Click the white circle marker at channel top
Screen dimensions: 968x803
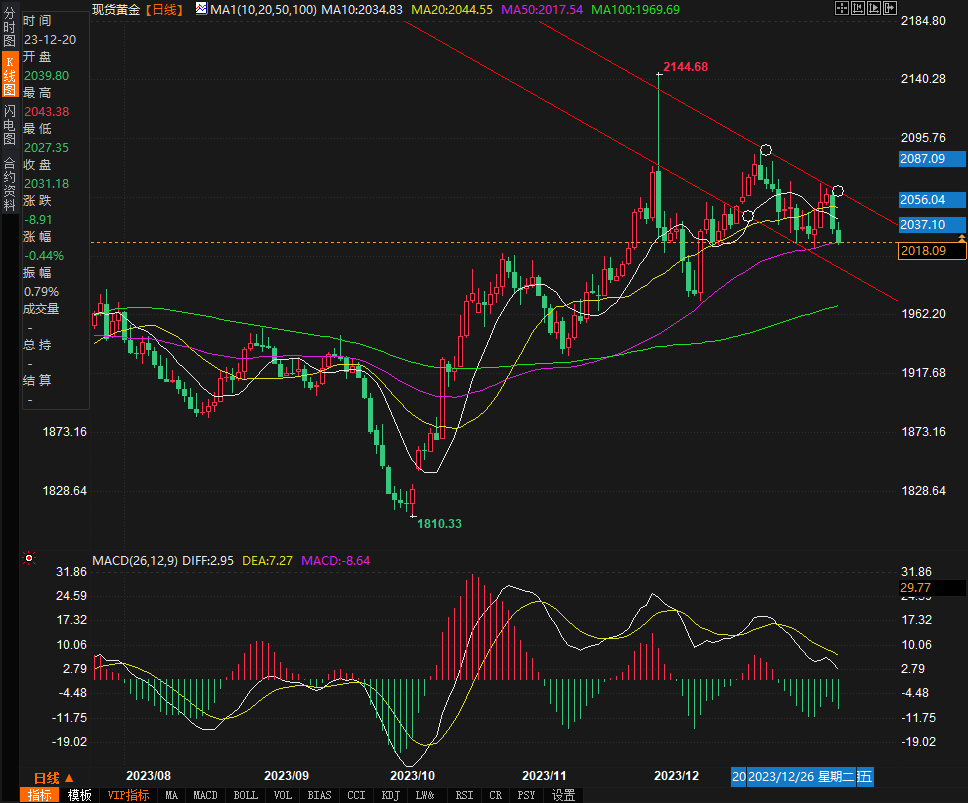pos(765,151)
